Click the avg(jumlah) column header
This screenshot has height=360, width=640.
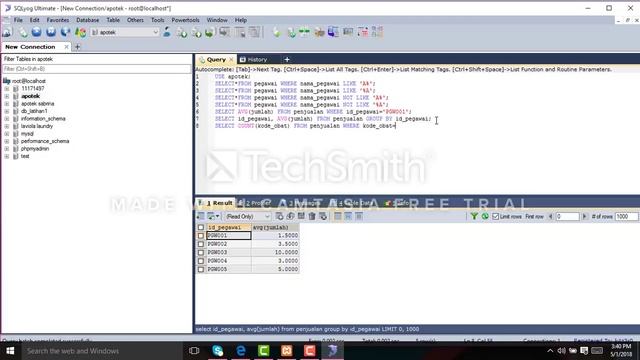(x=276, y=227)
